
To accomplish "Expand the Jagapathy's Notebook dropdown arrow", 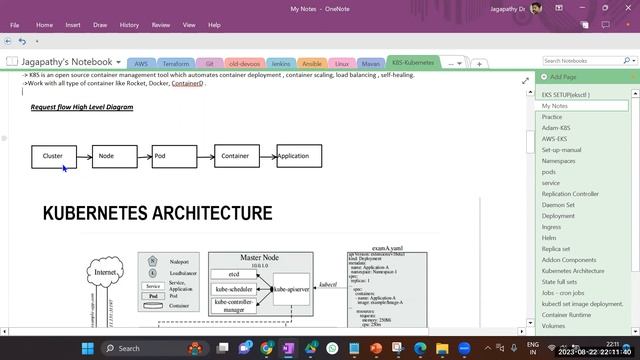I will point(118,62).
